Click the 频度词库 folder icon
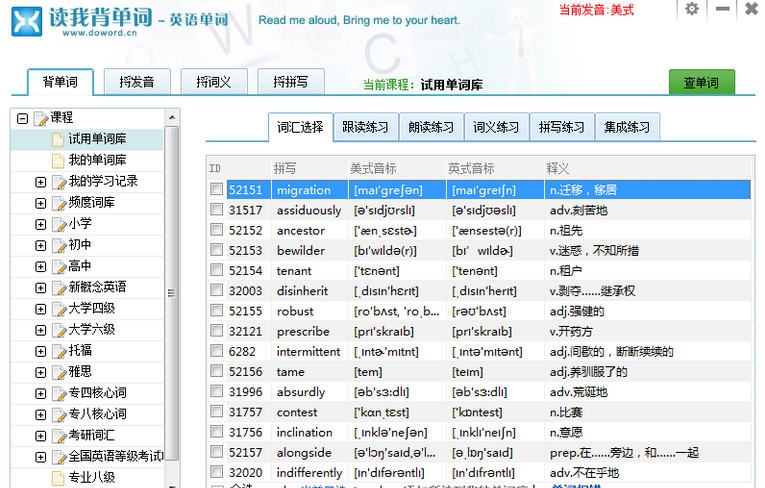The image size is (765, 488). (59, 203)
